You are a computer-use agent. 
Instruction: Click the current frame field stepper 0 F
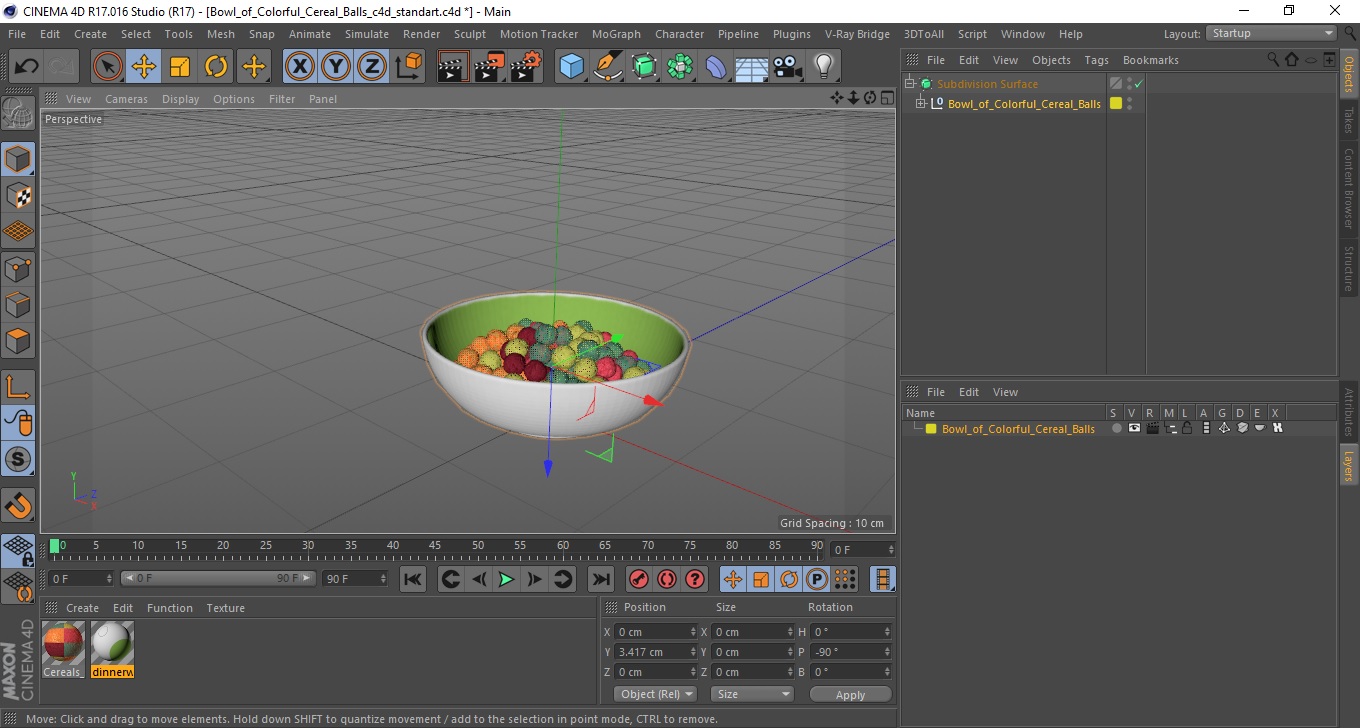[x=109, y=579]
